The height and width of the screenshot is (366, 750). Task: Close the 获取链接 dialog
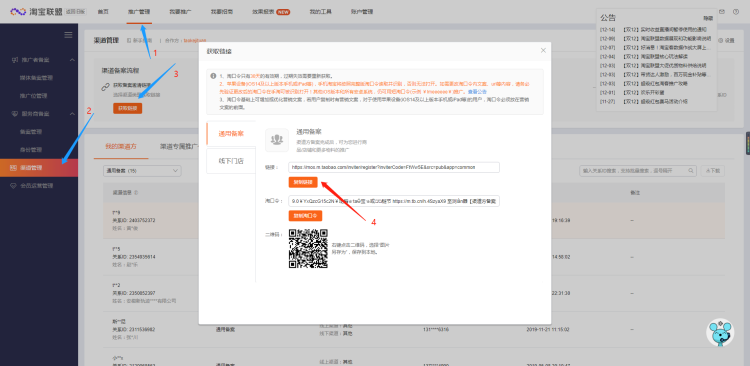[543, 50]
